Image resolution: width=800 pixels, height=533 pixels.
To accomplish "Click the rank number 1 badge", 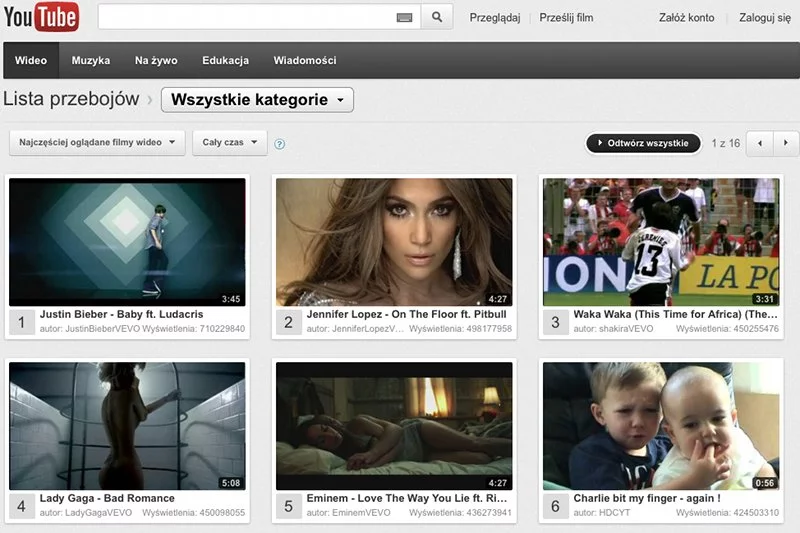I will pyautogui.click(x=22, y=322).
